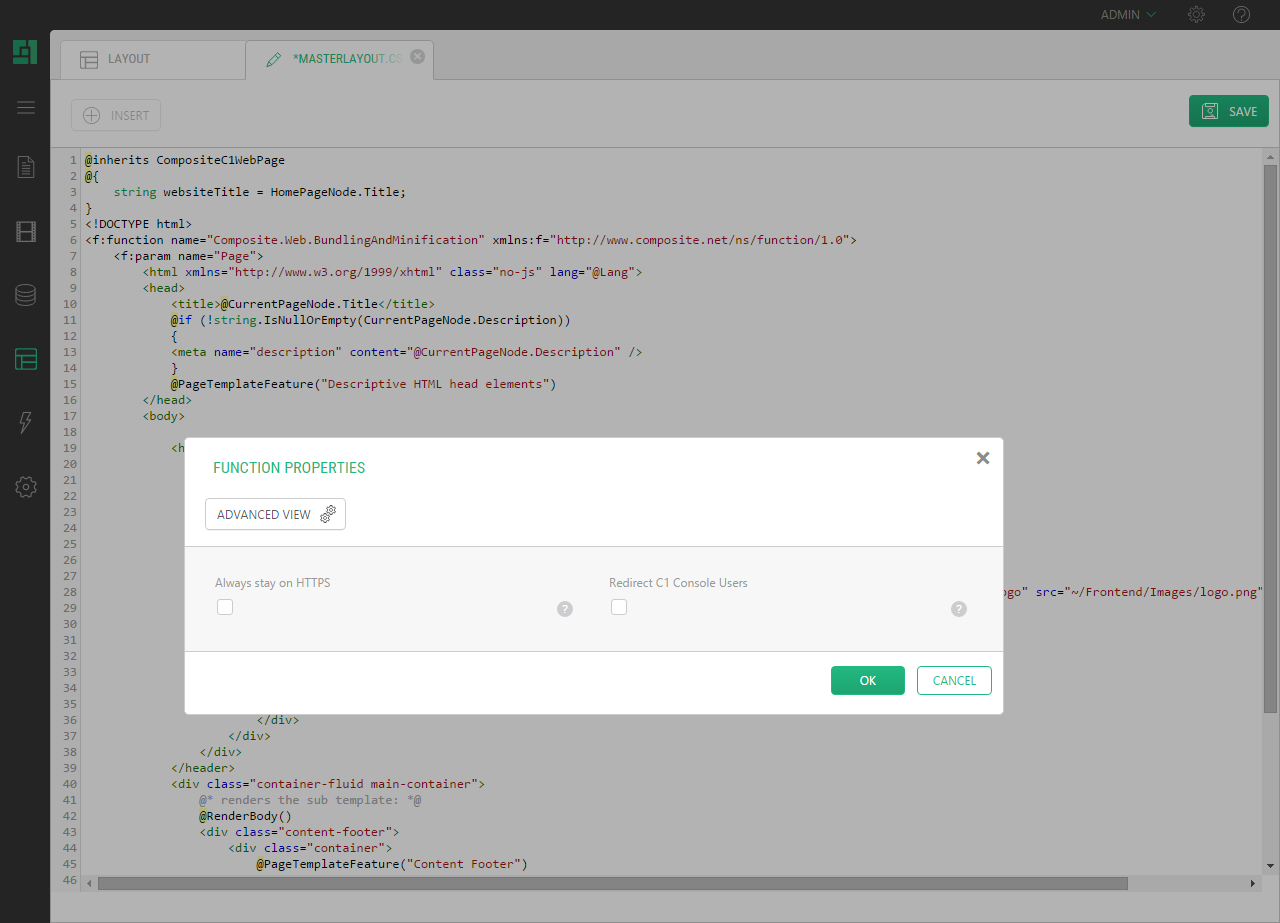
Task: Close the MASTERLAYOUT tab
Action: pos(418,57)
